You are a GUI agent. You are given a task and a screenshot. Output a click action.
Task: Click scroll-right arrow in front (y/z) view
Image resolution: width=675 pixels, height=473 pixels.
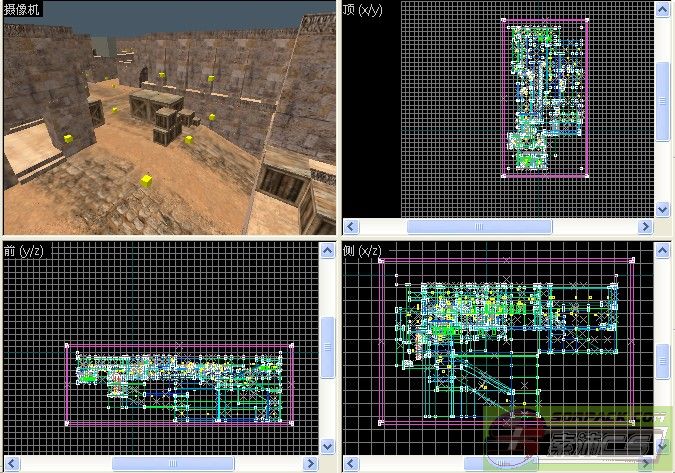[x=310, y=464]
